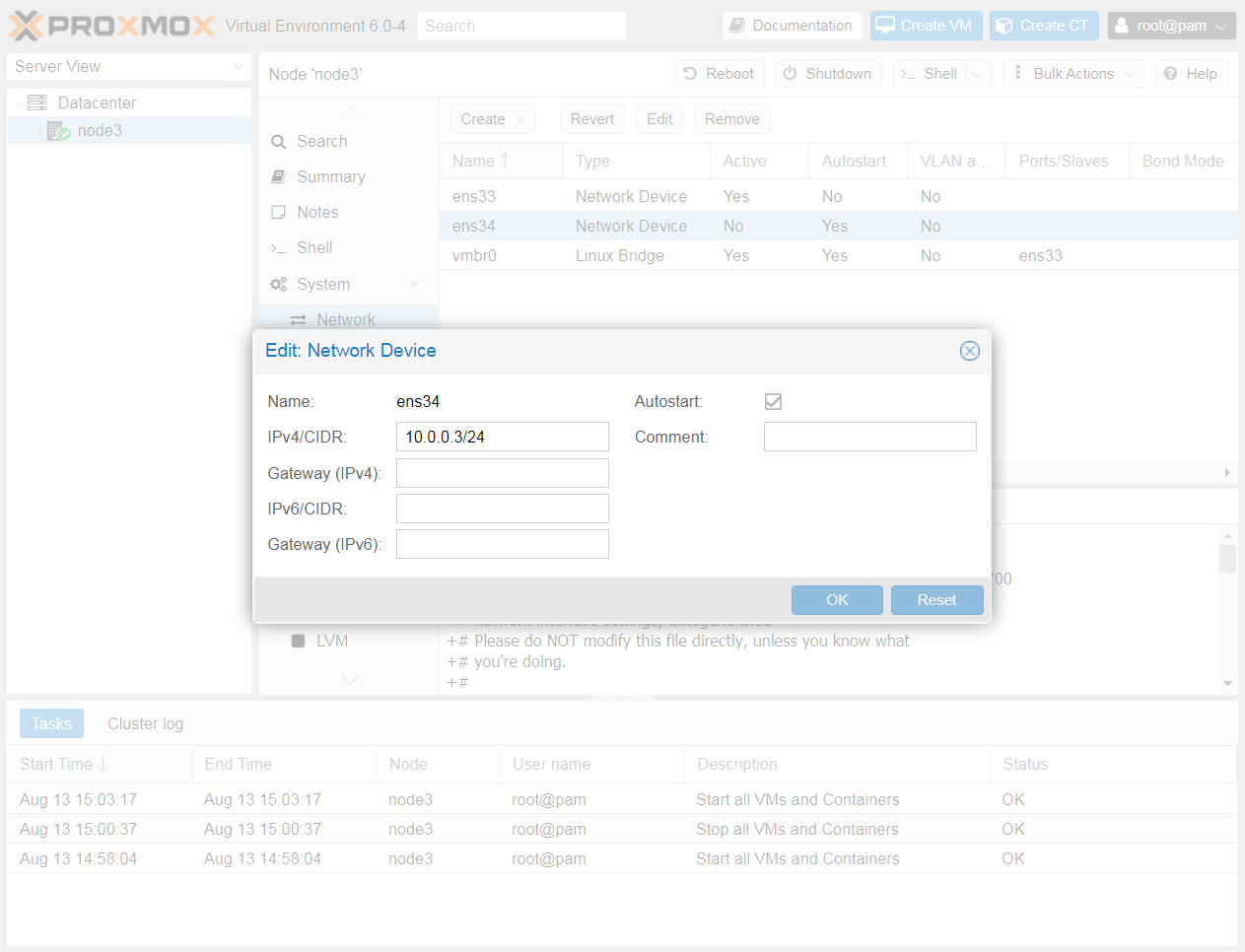Open the node Shell button

929,74
